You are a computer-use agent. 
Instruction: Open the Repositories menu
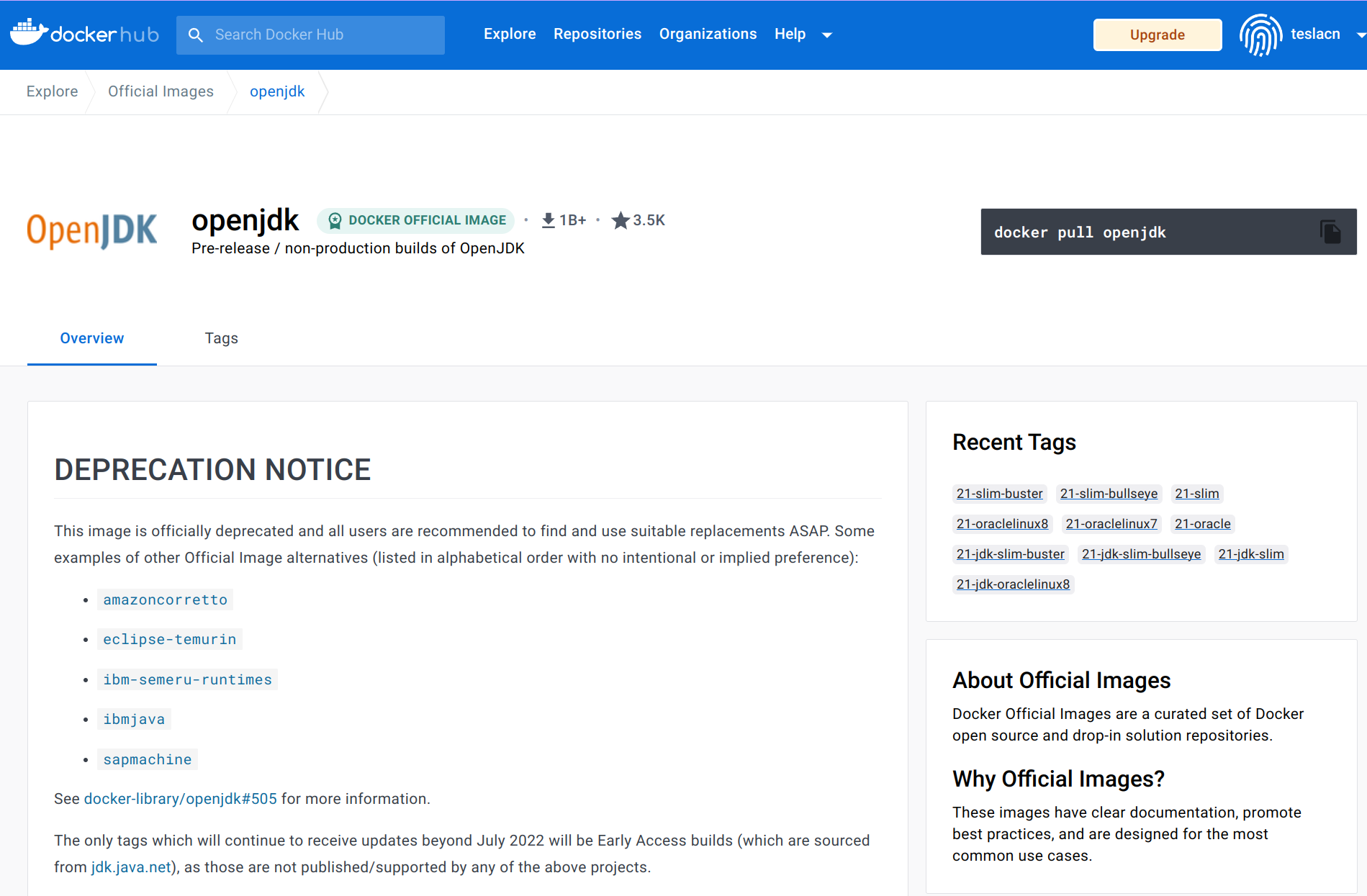(x=597, y=34)
